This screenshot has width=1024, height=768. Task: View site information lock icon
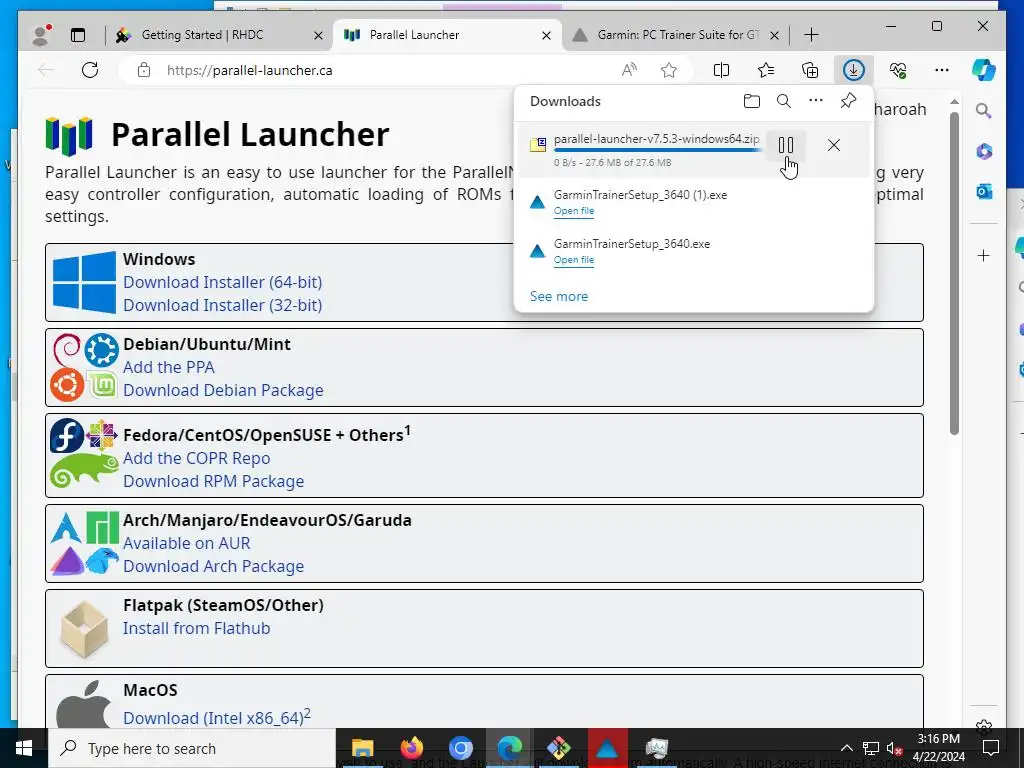pos(144,70)
